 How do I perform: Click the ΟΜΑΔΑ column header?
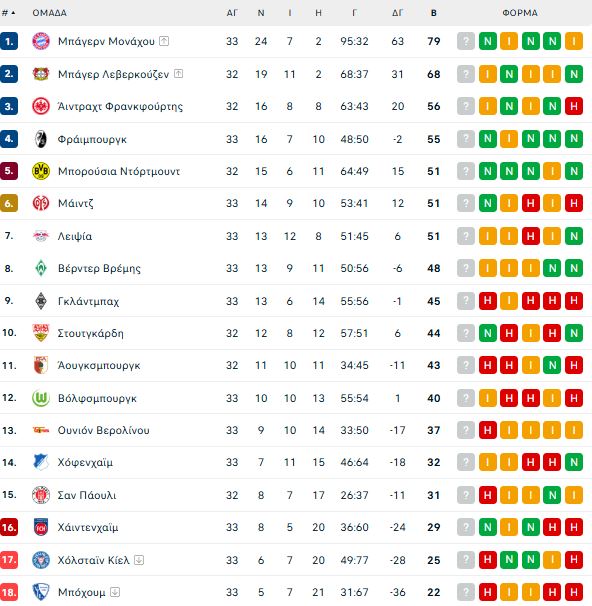coord(49,13)
